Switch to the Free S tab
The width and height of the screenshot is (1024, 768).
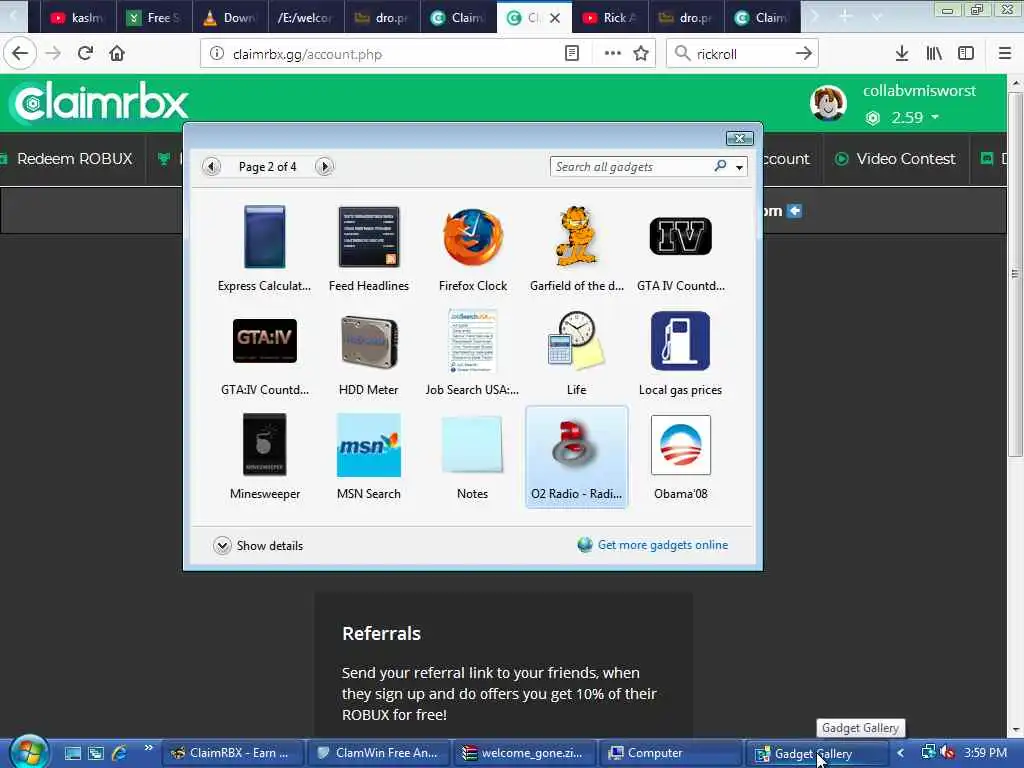click(x=154, y=18)
